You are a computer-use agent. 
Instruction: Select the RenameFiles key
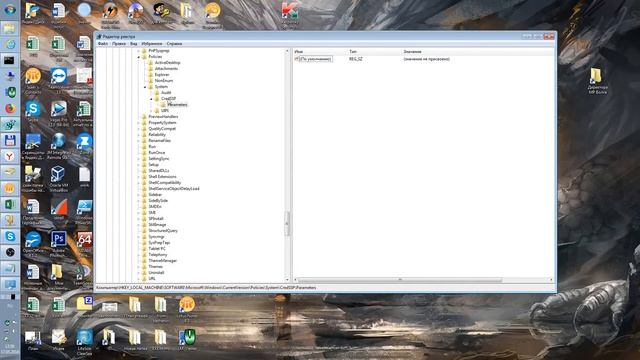pyautogui.click(x=160, y=140)
